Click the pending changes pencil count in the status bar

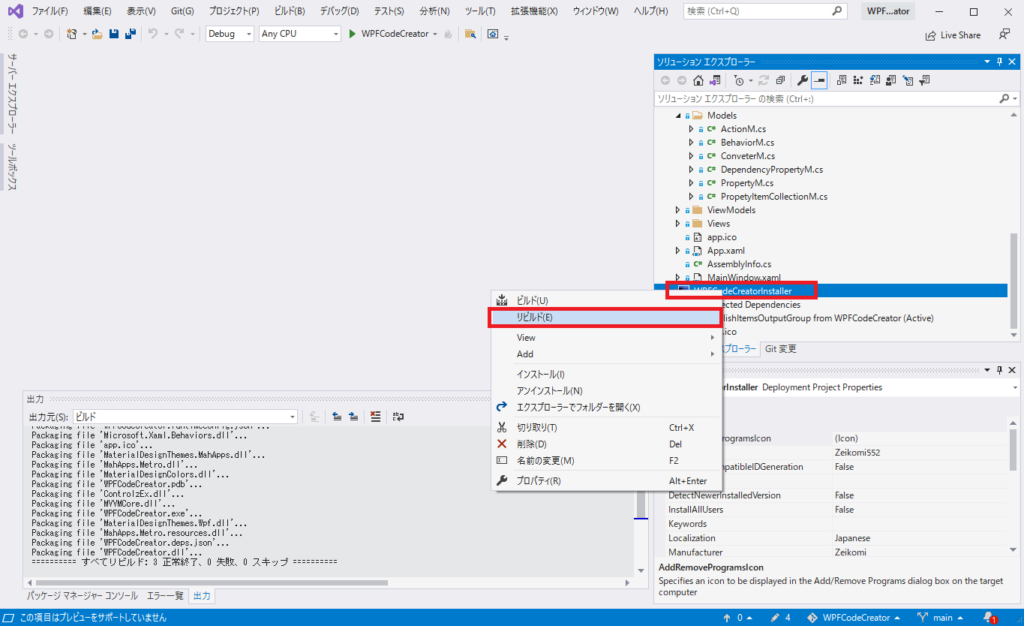pyautogui.click(x=780, y=618)
